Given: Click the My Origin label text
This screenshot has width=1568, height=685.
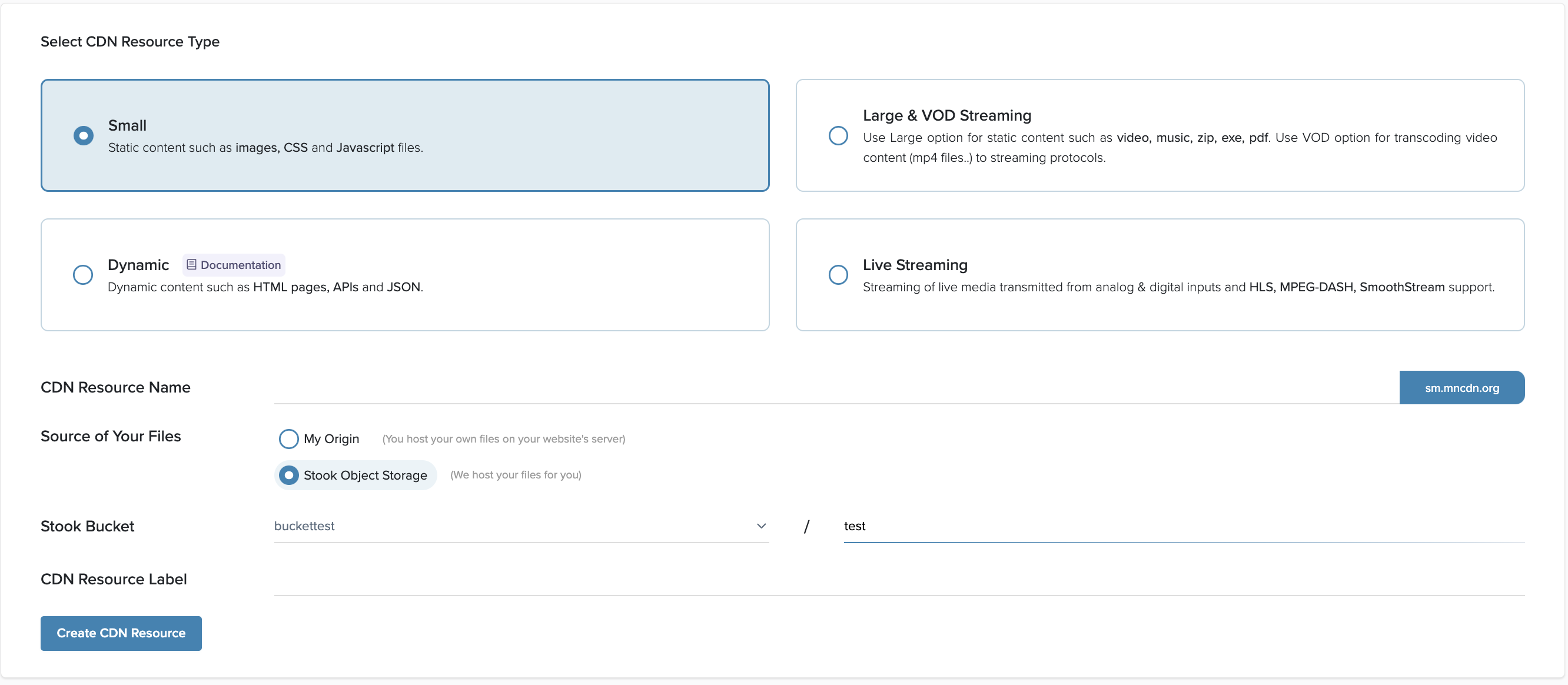Looking at the screenshot, I should click(331, 438).
